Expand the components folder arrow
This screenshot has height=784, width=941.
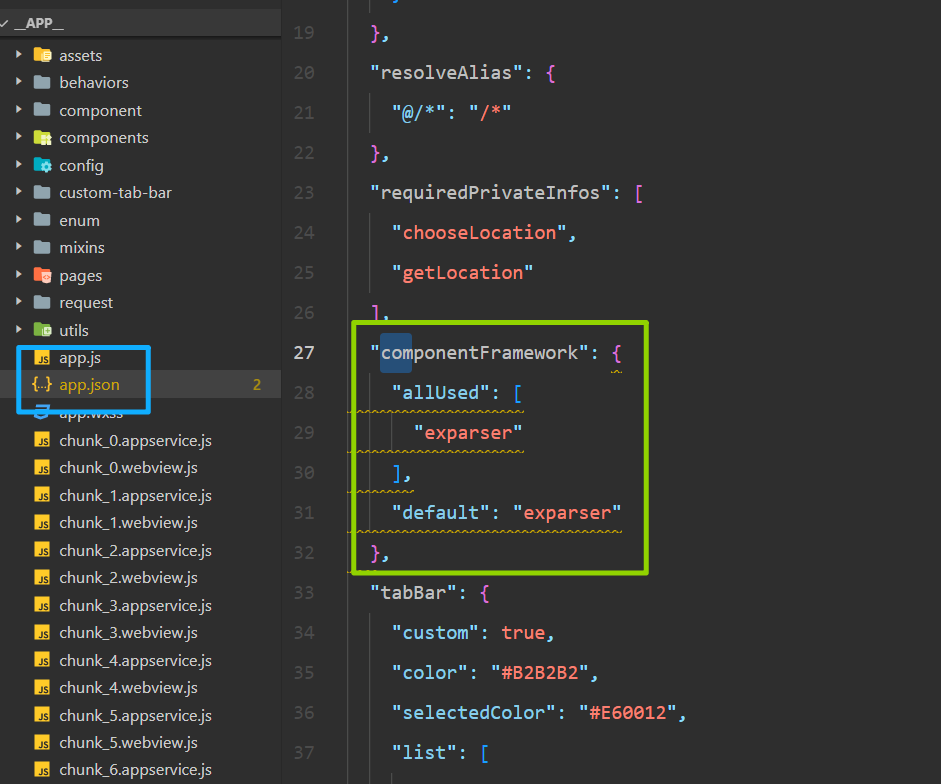tap(19, 137)
